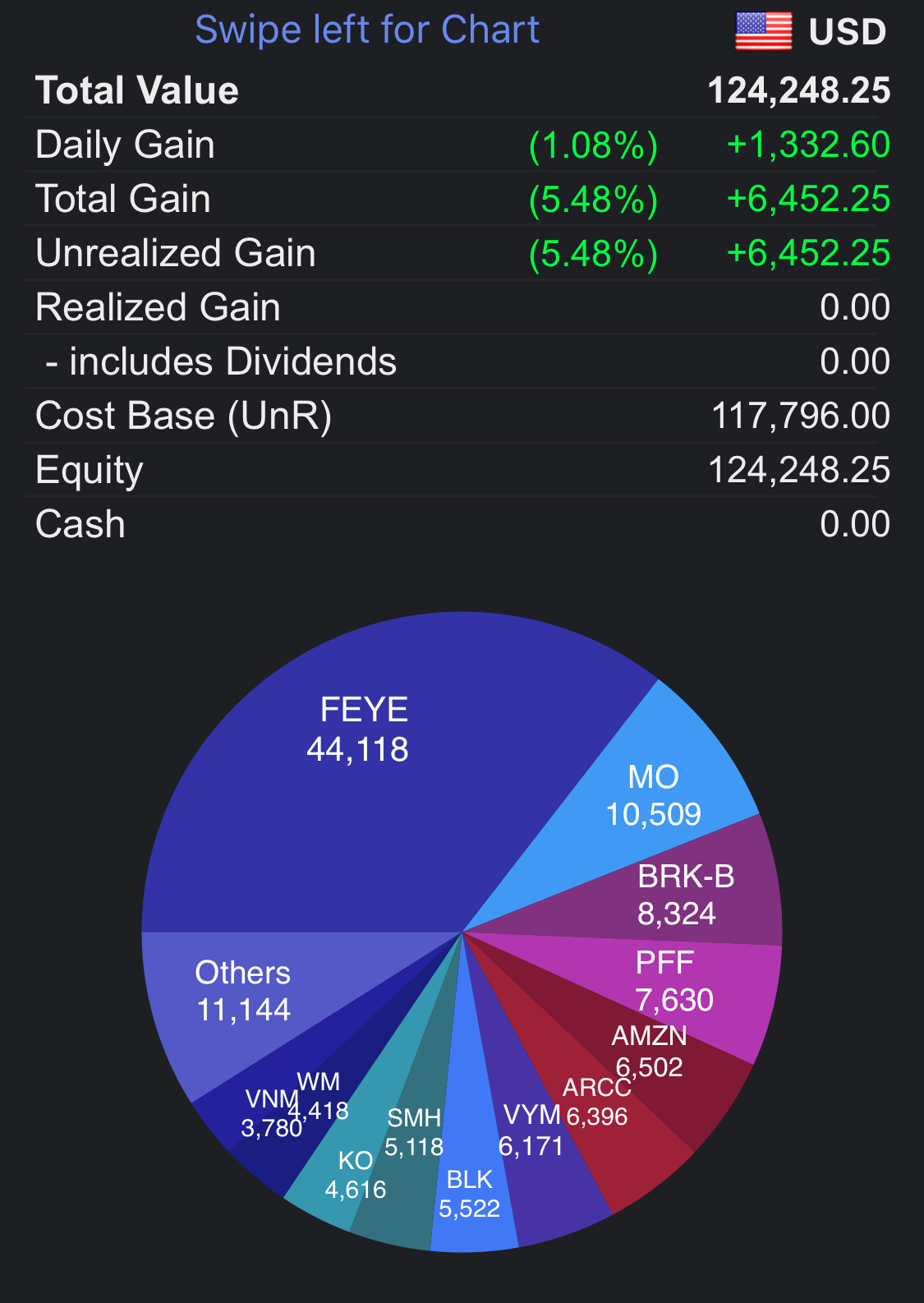Tap the US flag currency icon

pos(763,31)
